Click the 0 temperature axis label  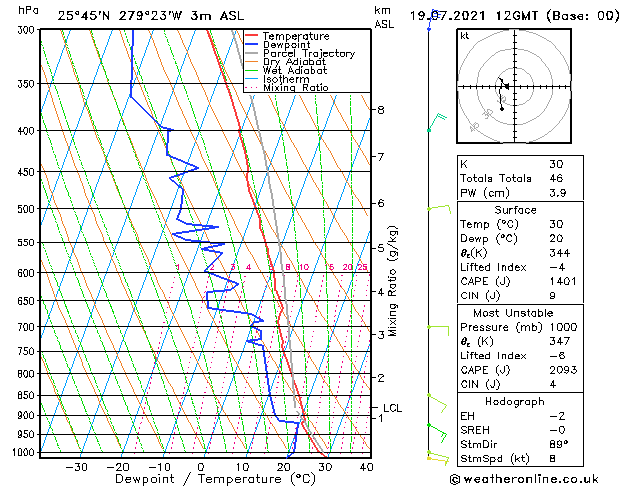[201, 467]
